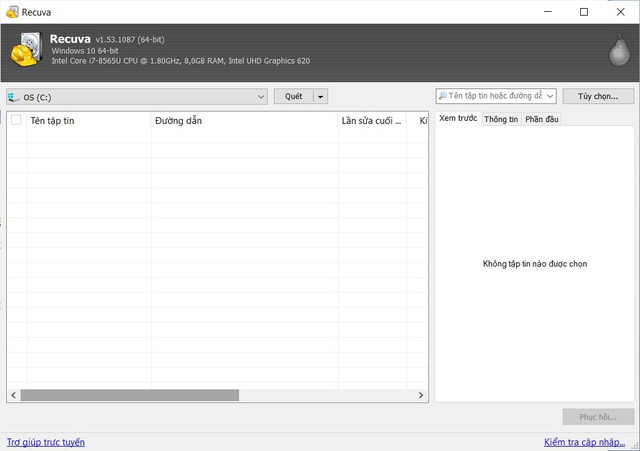This screenshot has height=451, width=640.
Task: Open the OS (C:) drive dropdown
Action: [261, 97]
